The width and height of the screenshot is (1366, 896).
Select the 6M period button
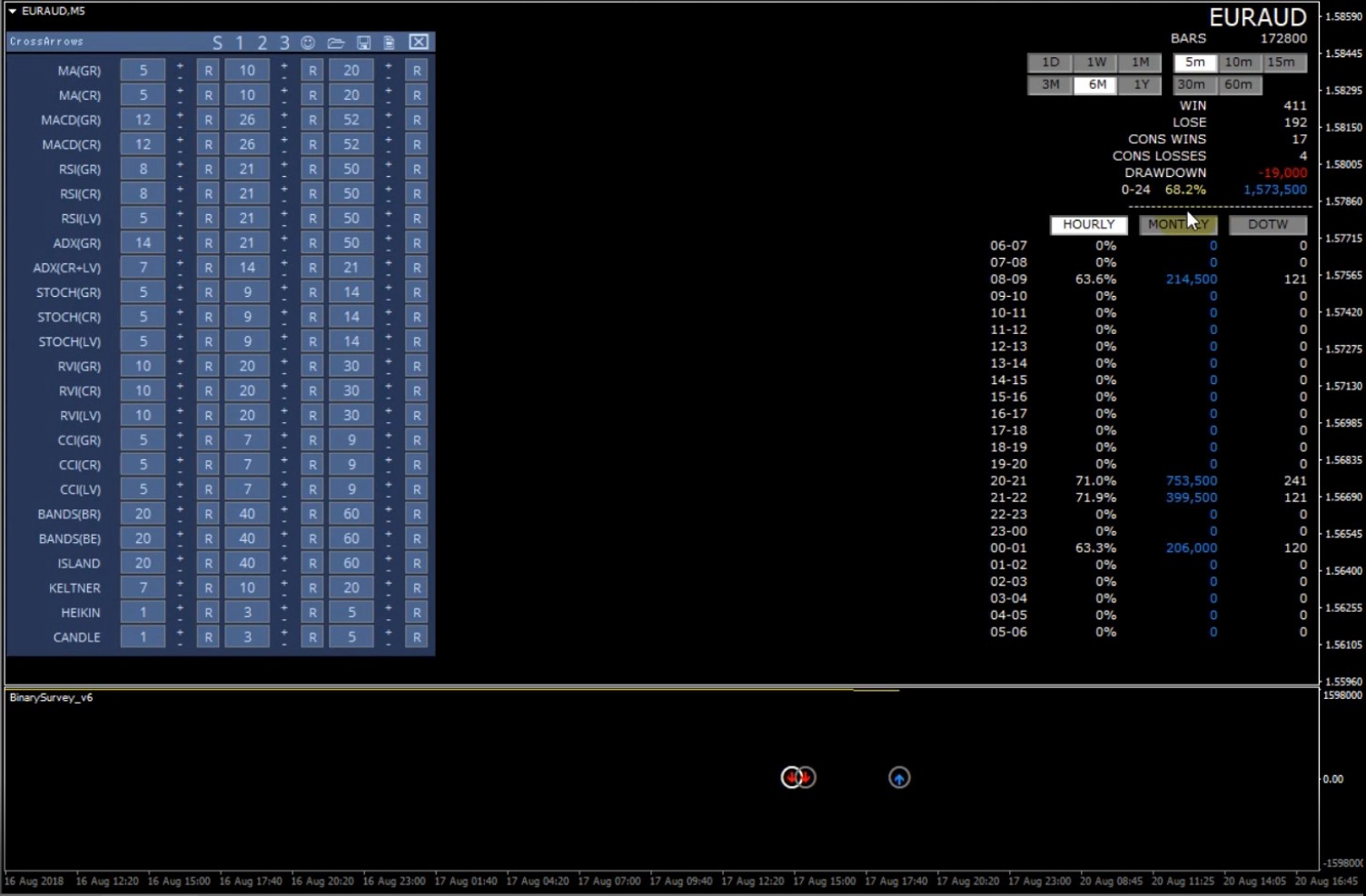[1096, 84]
